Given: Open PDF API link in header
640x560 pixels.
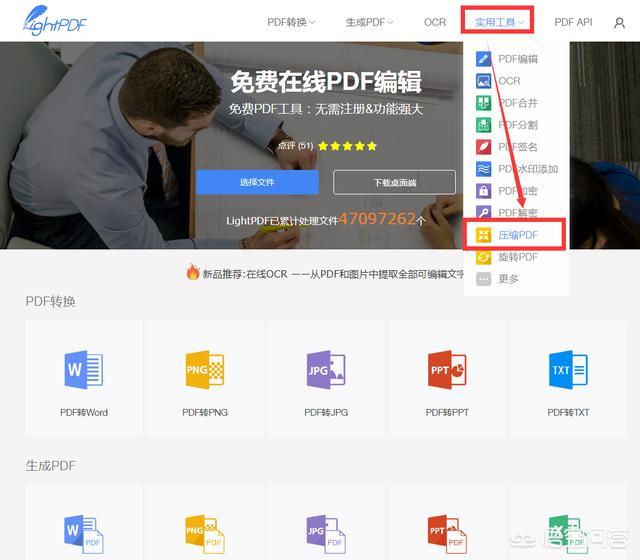Looking at the screenshot, I should click(573, 22).
